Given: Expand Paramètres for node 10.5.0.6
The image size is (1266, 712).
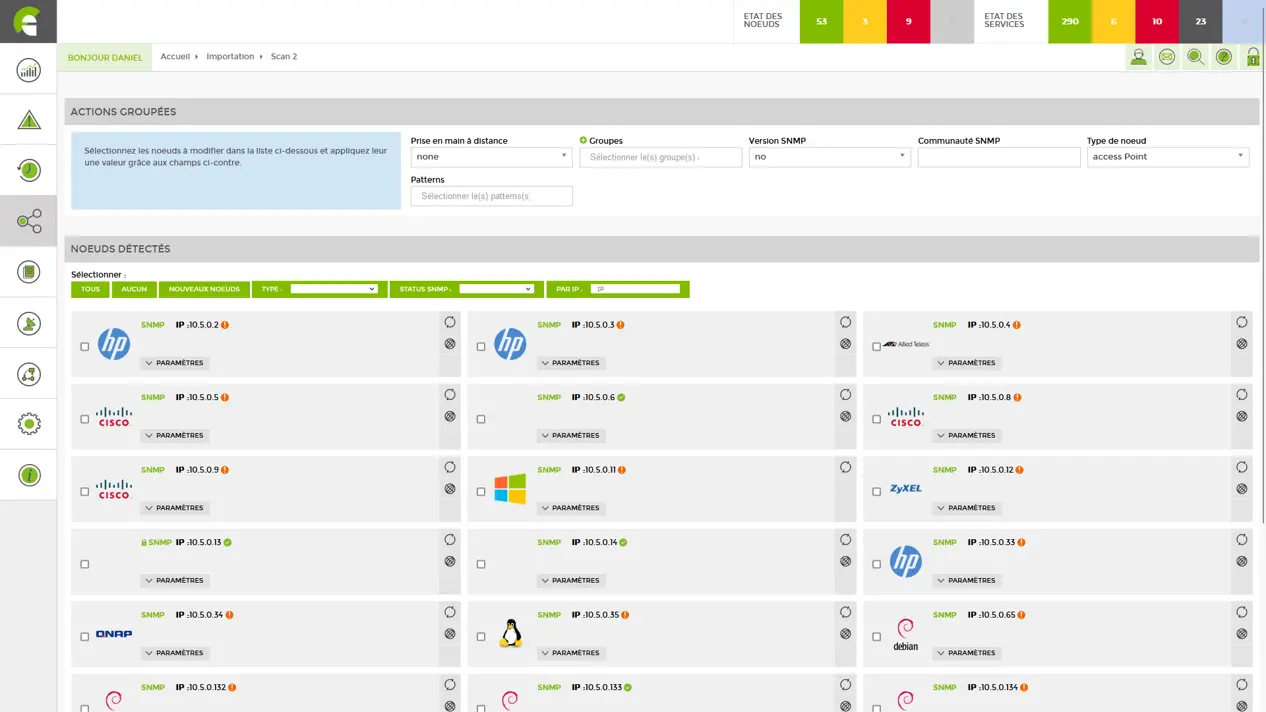Looking at the screenshot, I should pyautogui.click(x=571, y=435).
